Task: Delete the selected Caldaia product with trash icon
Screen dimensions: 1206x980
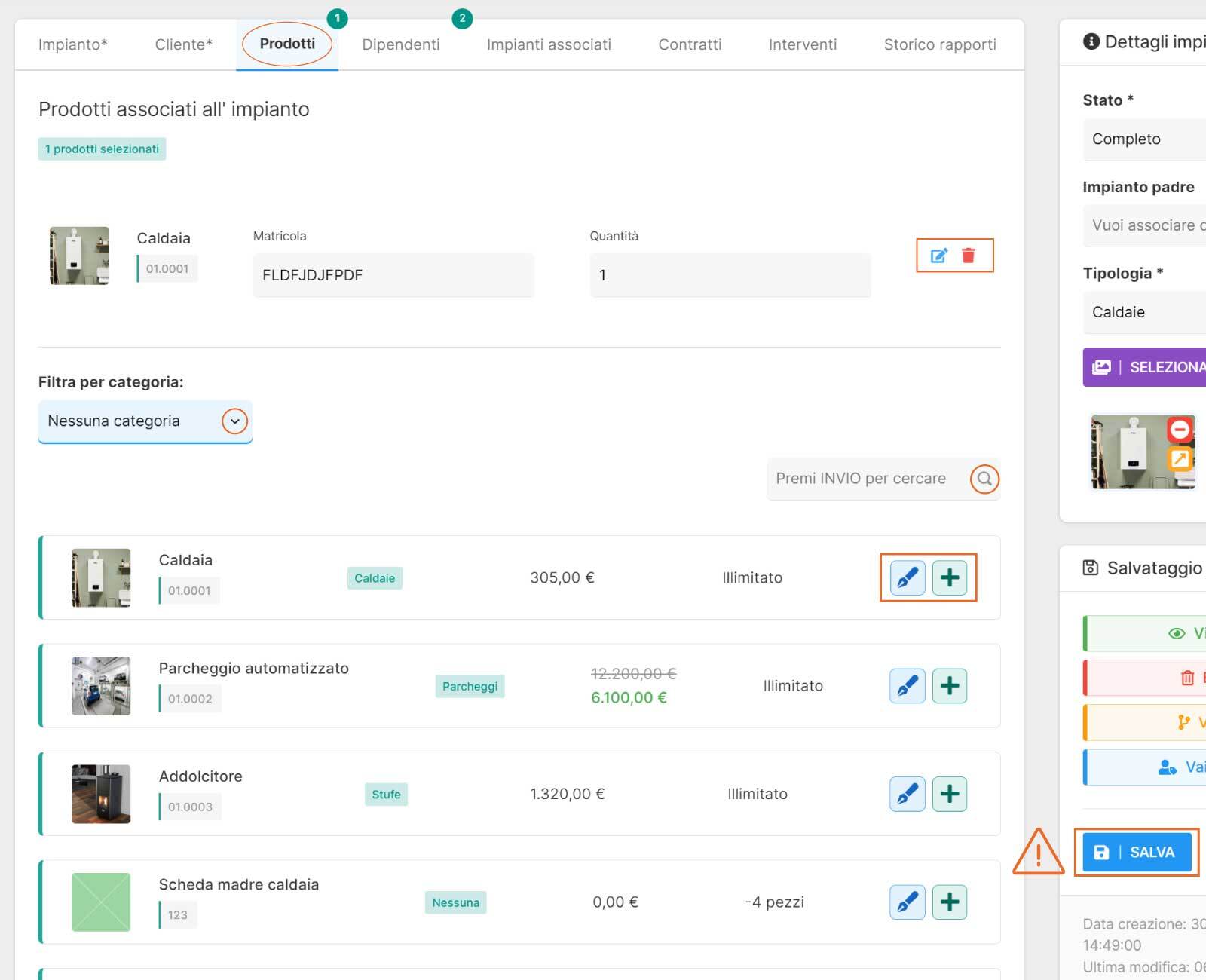Action: coord(969,256)
